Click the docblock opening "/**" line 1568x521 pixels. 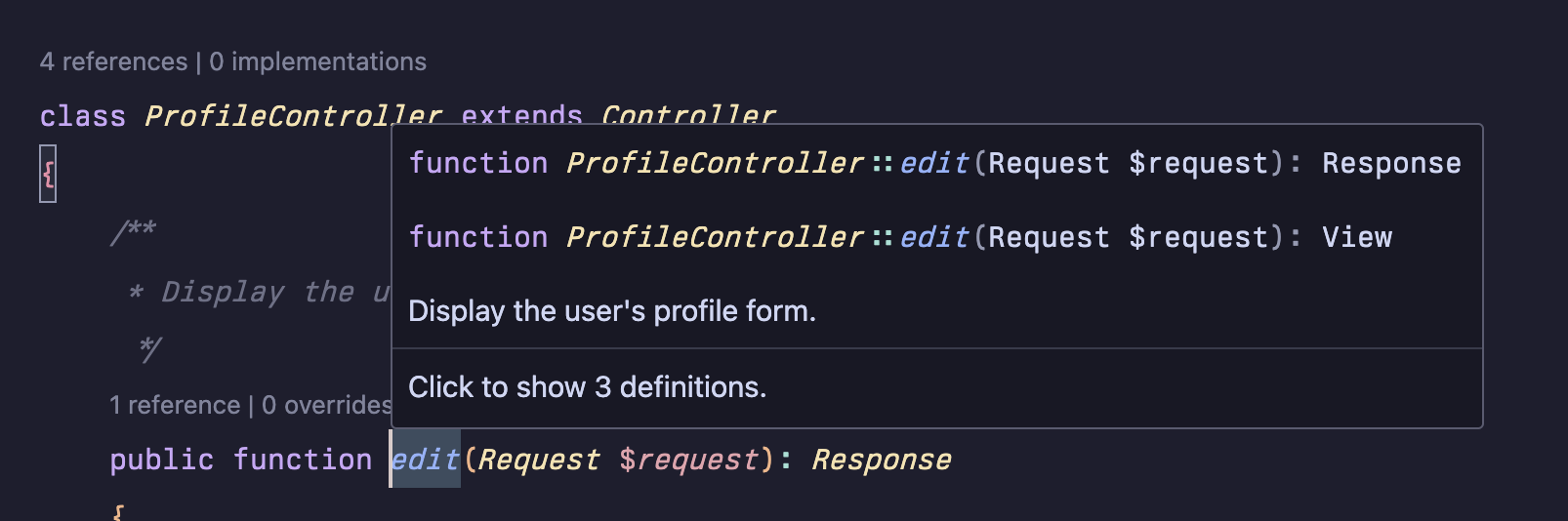[x=134, y=231]
